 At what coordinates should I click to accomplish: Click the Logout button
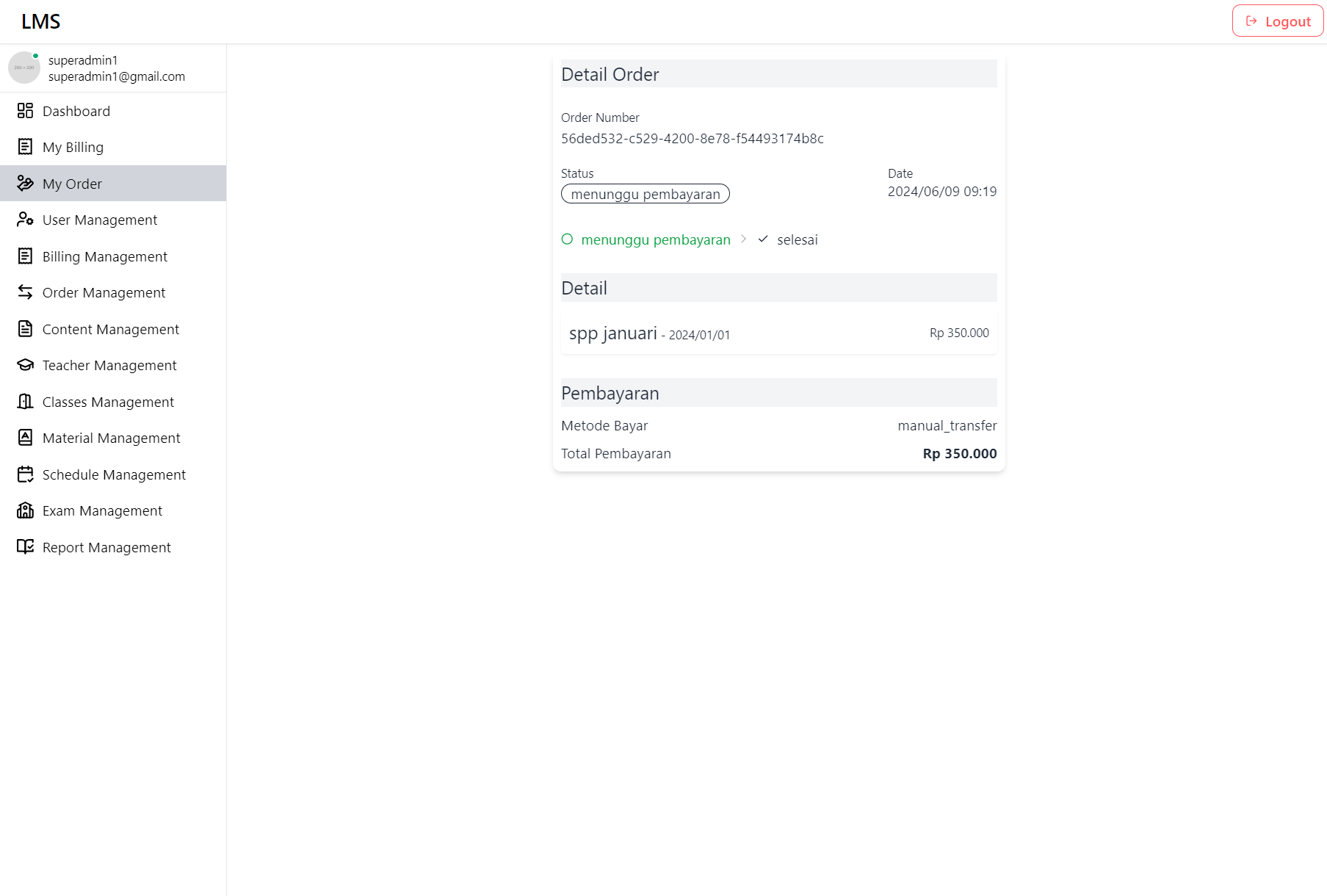(1278, 21)
